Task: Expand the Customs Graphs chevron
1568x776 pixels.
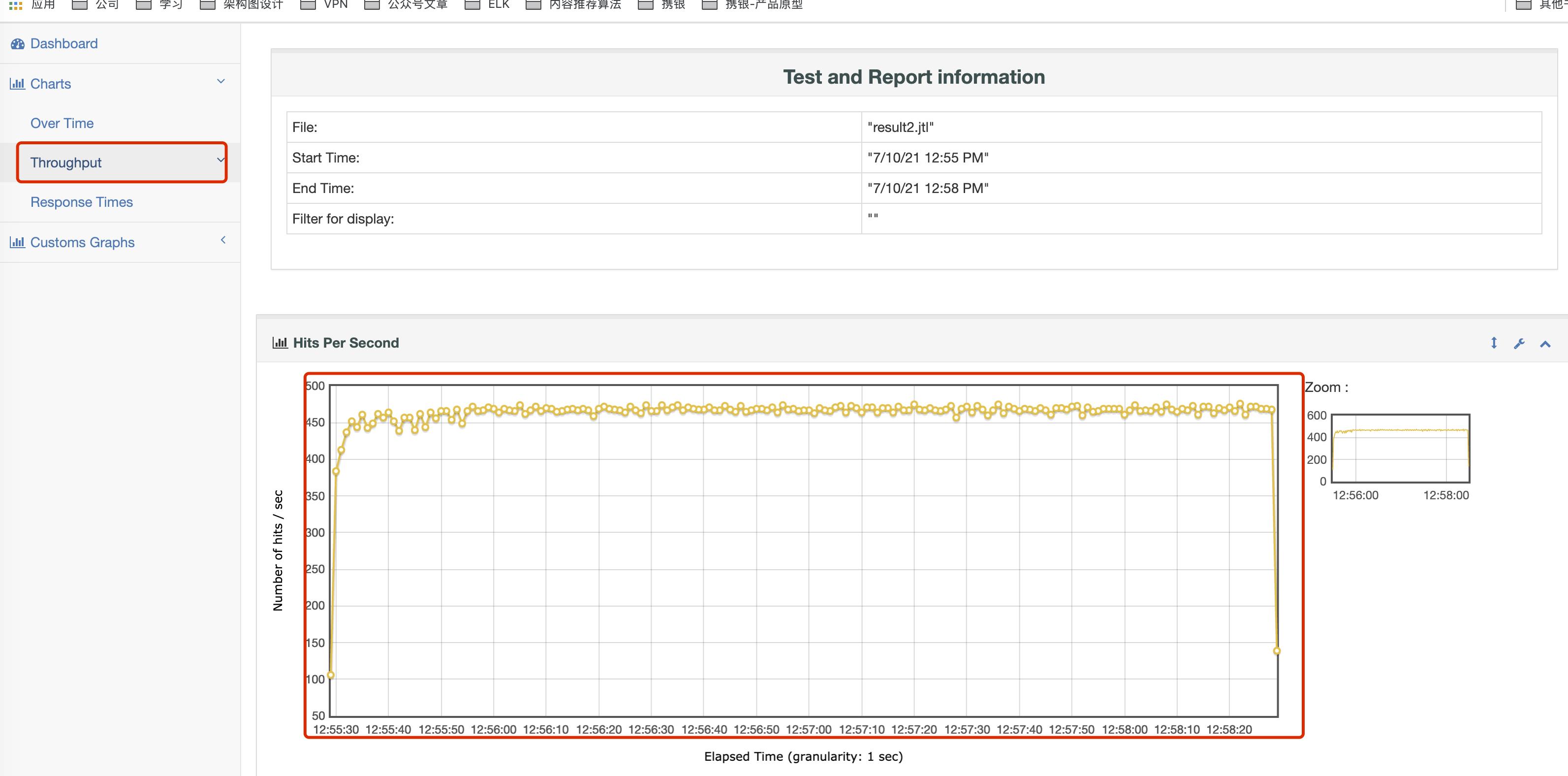Action: pyautogui.click(x=223, y=239)
